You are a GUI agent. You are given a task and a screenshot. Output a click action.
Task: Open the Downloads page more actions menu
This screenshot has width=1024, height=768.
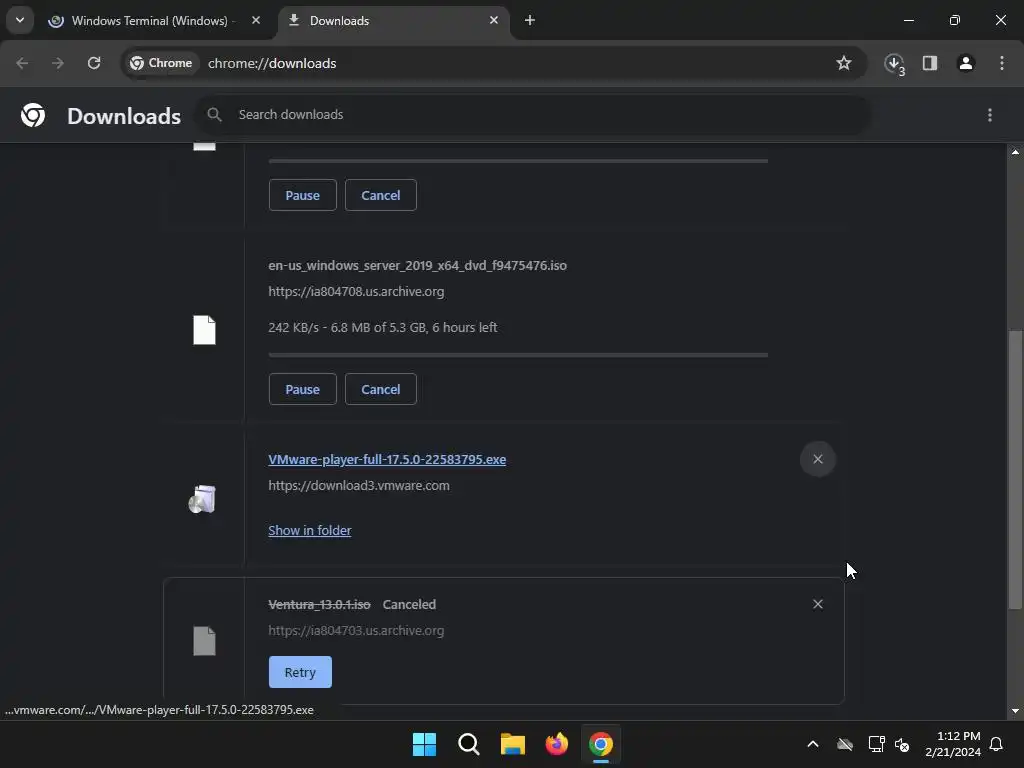click(990, 115)
